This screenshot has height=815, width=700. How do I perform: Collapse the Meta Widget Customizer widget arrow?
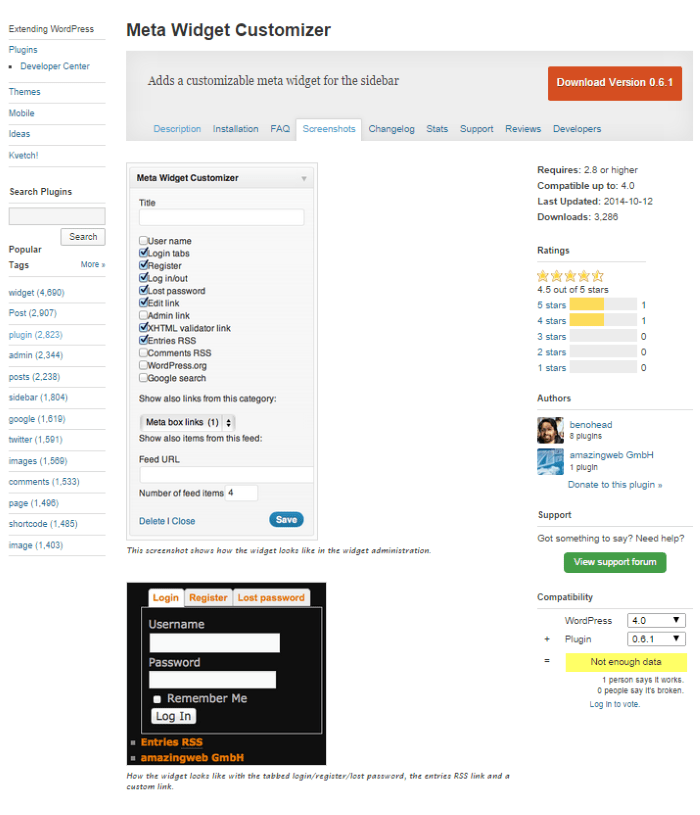pyautogui.click(x=304, y=178)
